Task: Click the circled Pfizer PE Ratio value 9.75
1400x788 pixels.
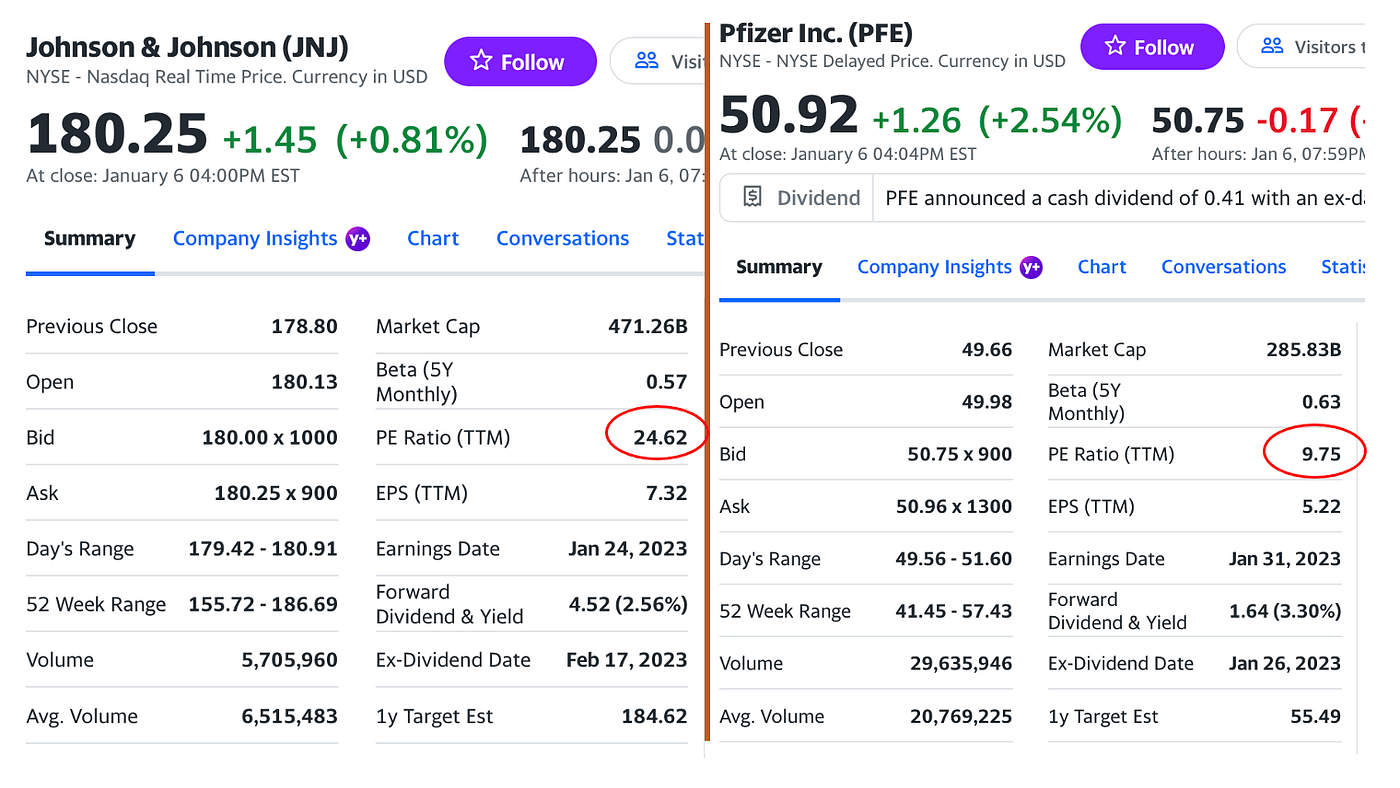Action: tap(1321, 454)
